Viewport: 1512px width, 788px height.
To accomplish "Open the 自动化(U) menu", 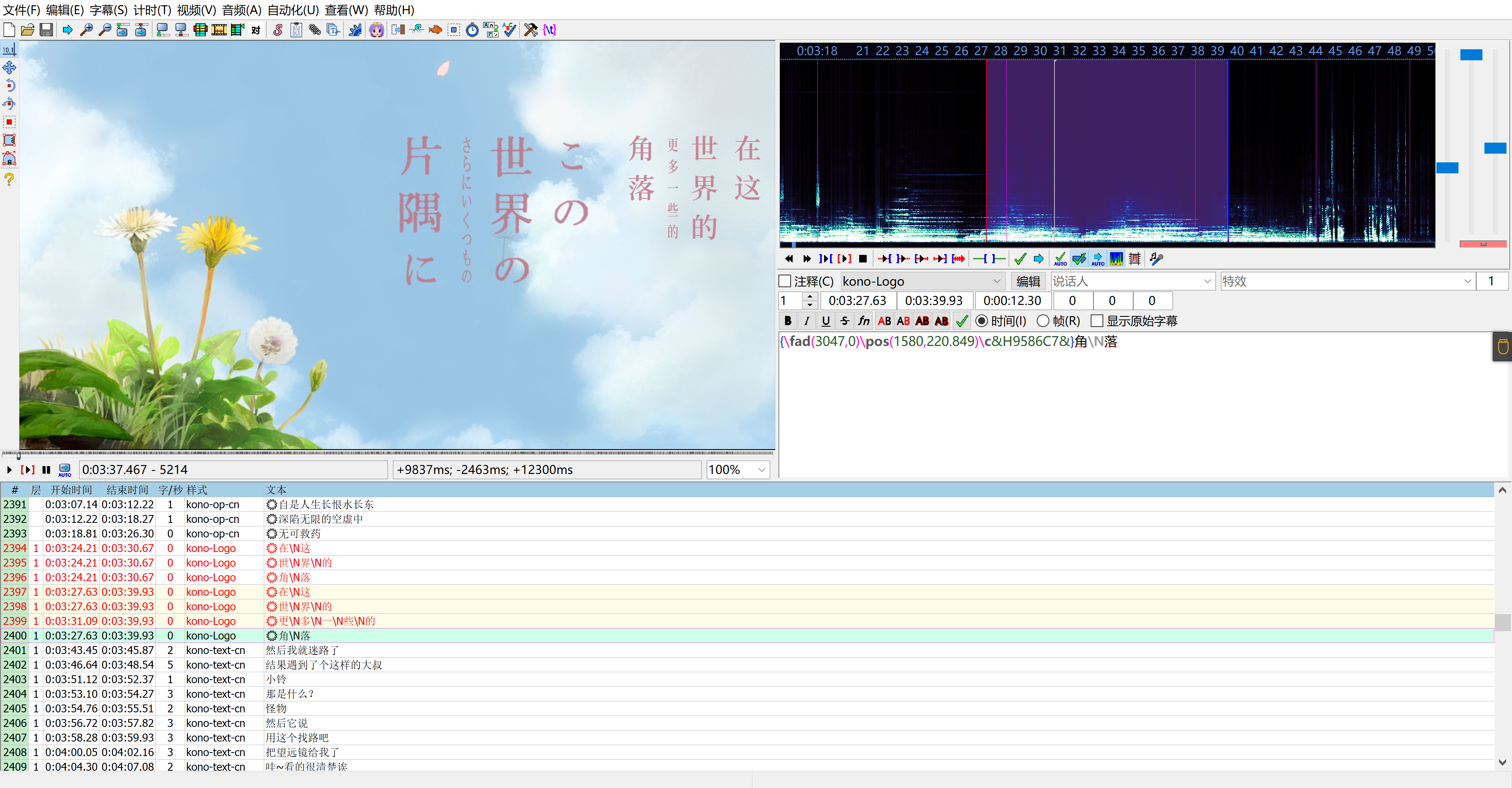I will click(x=293, y=10).
